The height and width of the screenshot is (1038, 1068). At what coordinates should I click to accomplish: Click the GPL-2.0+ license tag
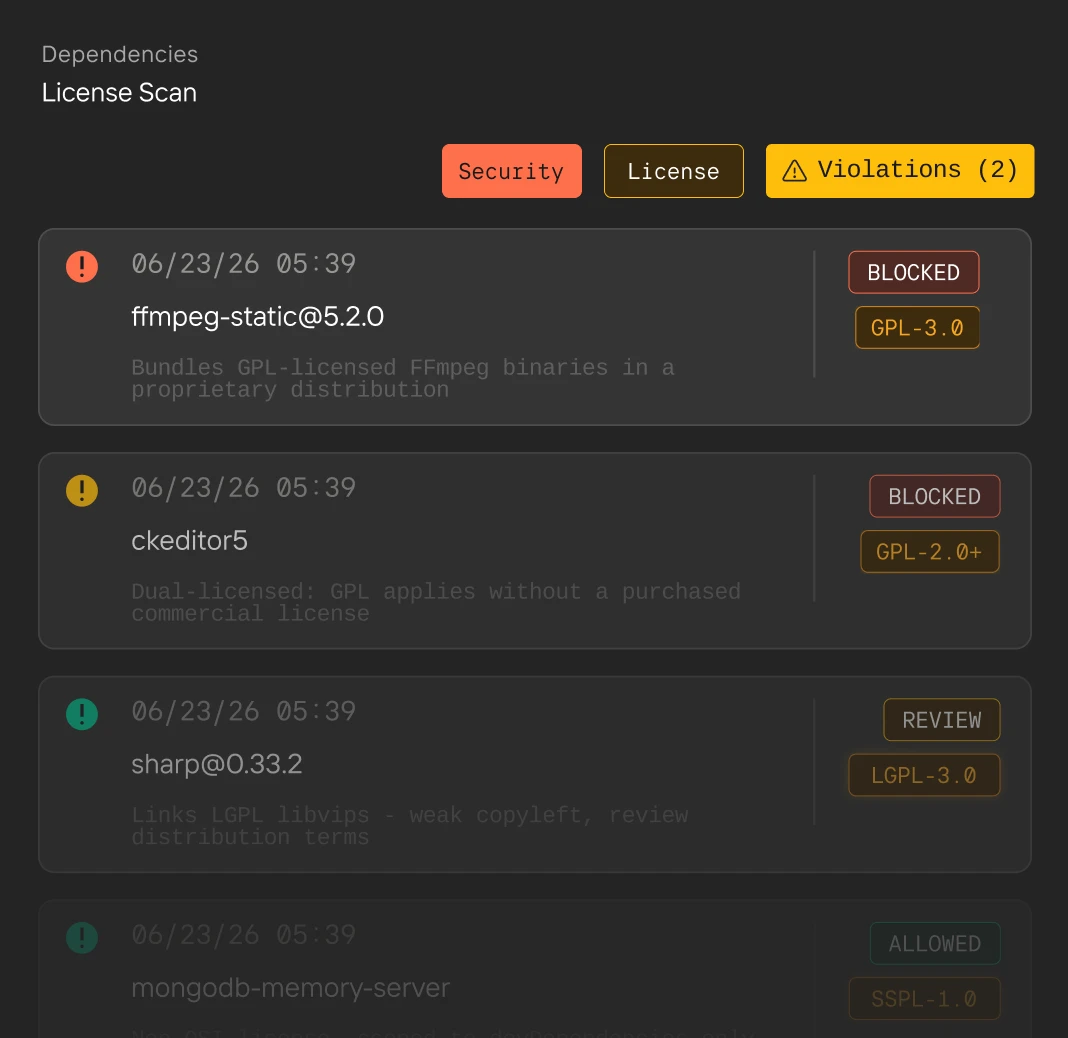[930, 552]
